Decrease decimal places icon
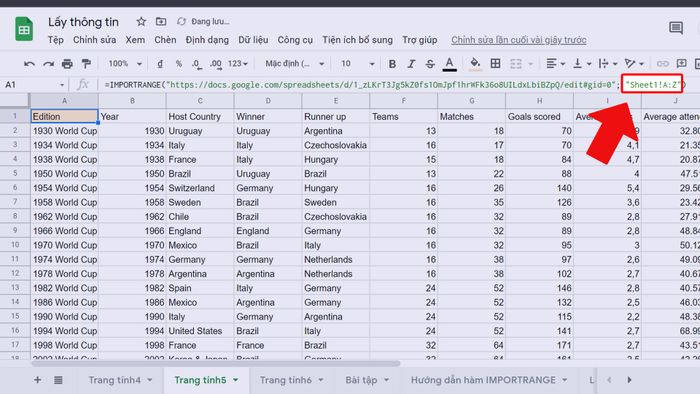The width and height of the screenshot is (700, 394). point(197,64)
